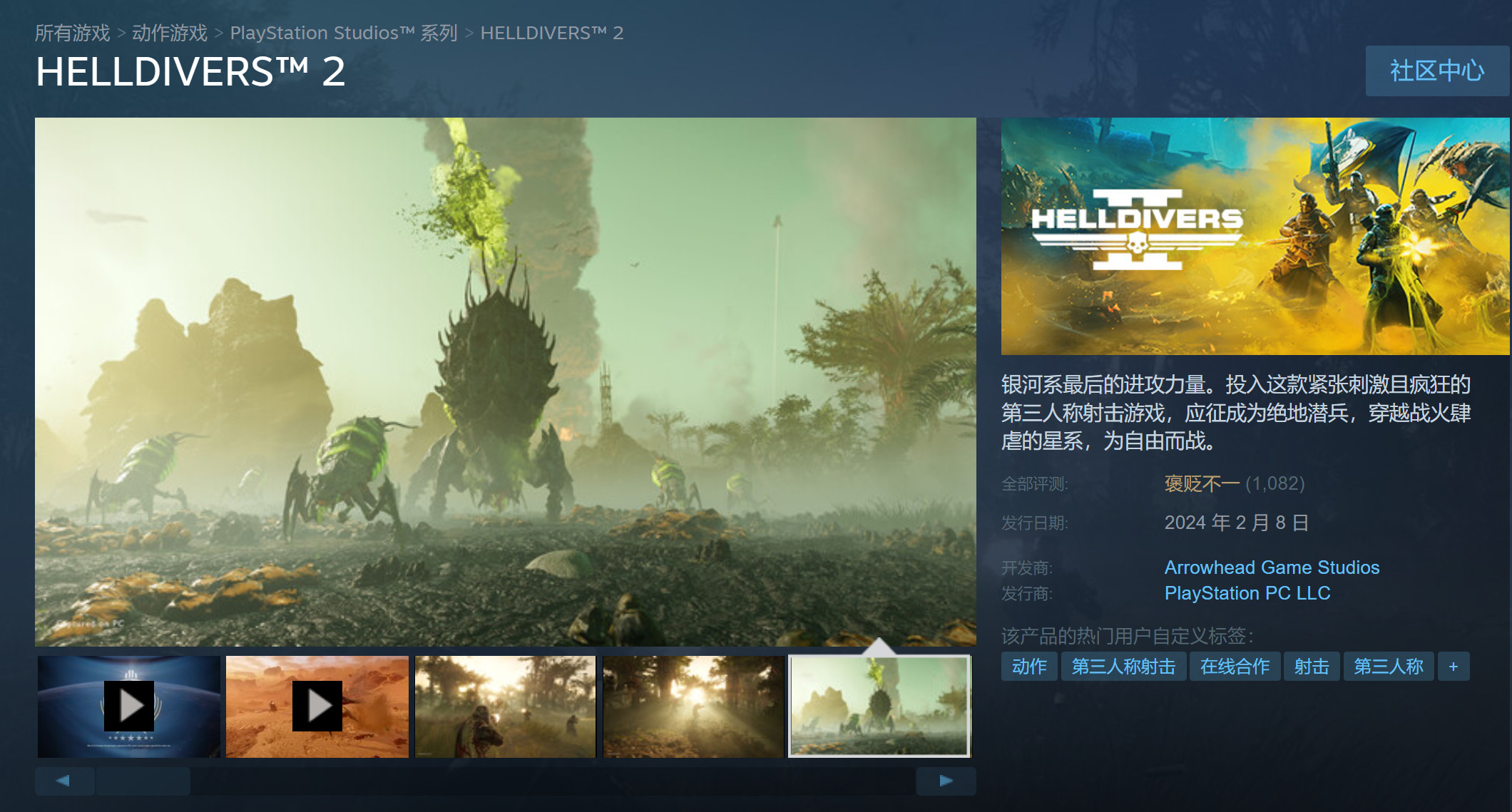Select the soldier-in-grass forest screenshot thumbnail

tap(505, 706)
